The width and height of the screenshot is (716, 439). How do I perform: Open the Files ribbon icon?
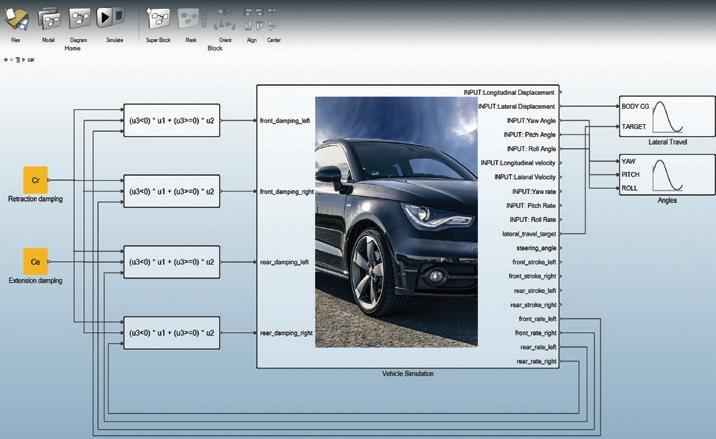click(x=16, y=19)
